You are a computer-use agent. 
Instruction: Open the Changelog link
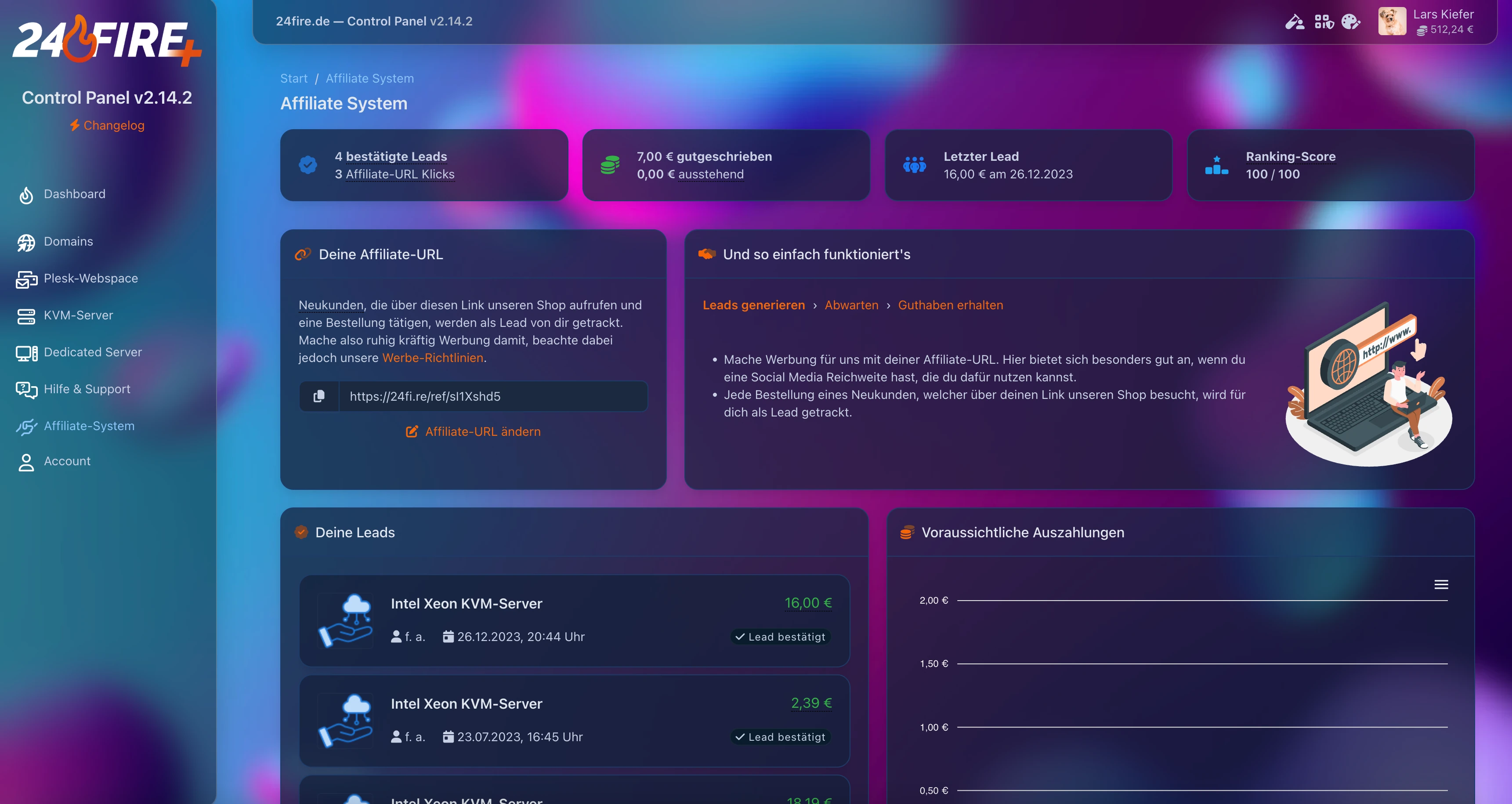[x=107, y=125]
